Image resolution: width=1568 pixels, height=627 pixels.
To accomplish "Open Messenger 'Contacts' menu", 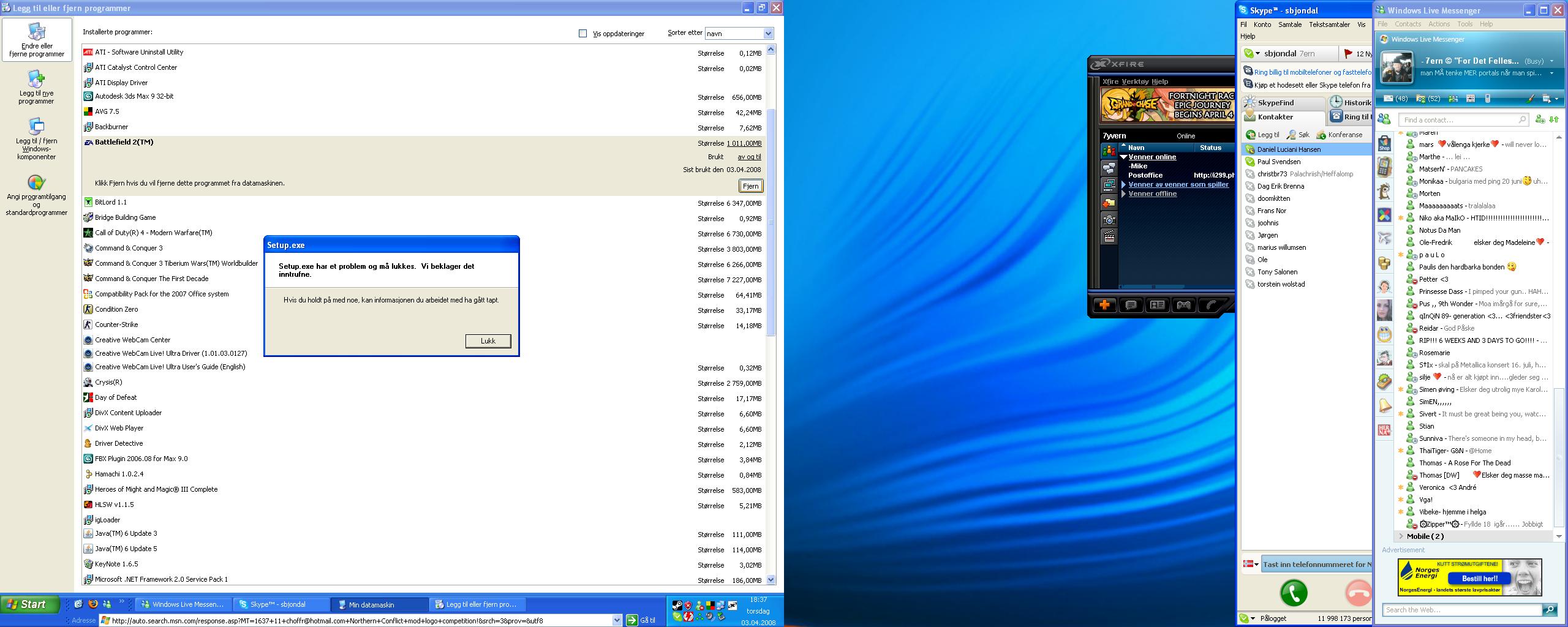I will pos(1408,24).
